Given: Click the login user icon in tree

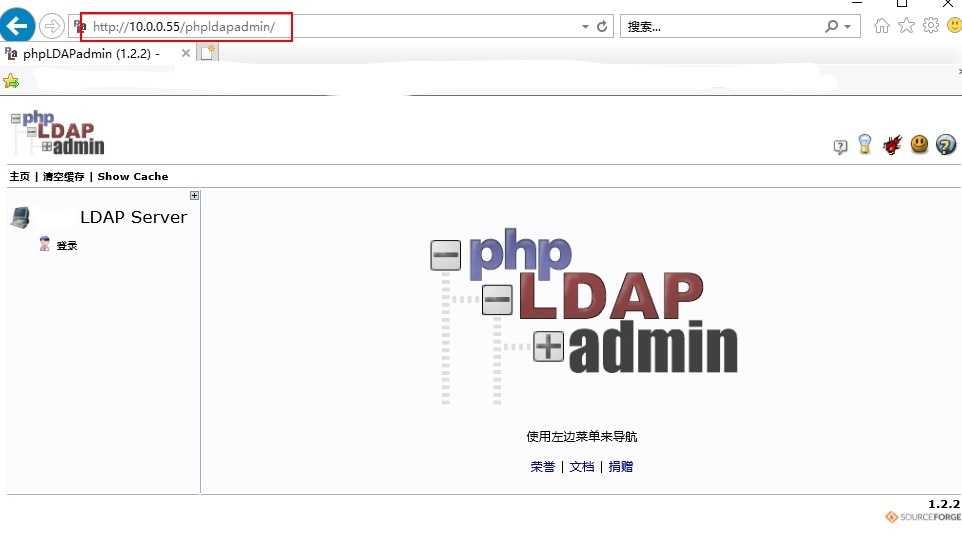Looking at the screenshot, I should point(44,244).
